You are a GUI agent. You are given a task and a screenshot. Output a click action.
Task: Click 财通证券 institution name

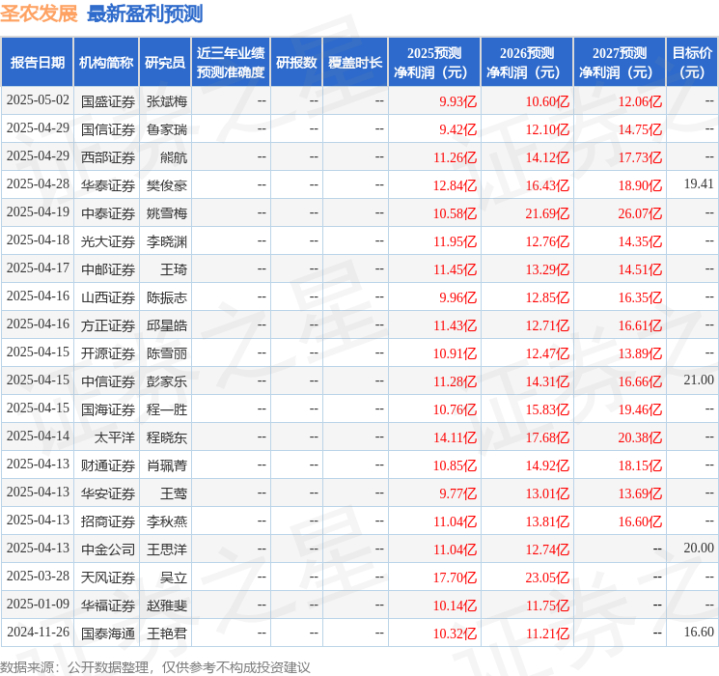[x=108, y=465]
